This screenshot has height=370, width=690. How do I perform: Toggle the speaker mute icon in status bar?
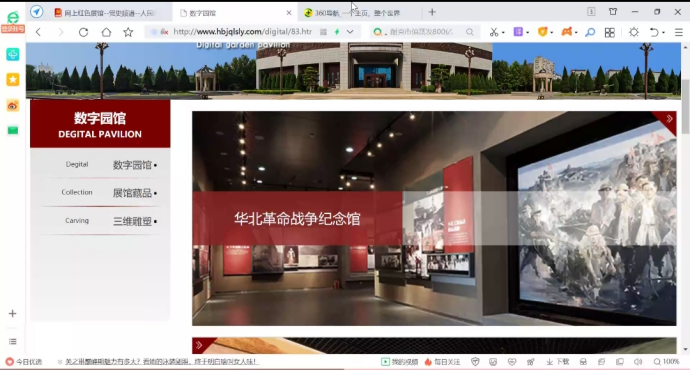tap(638, 362)
